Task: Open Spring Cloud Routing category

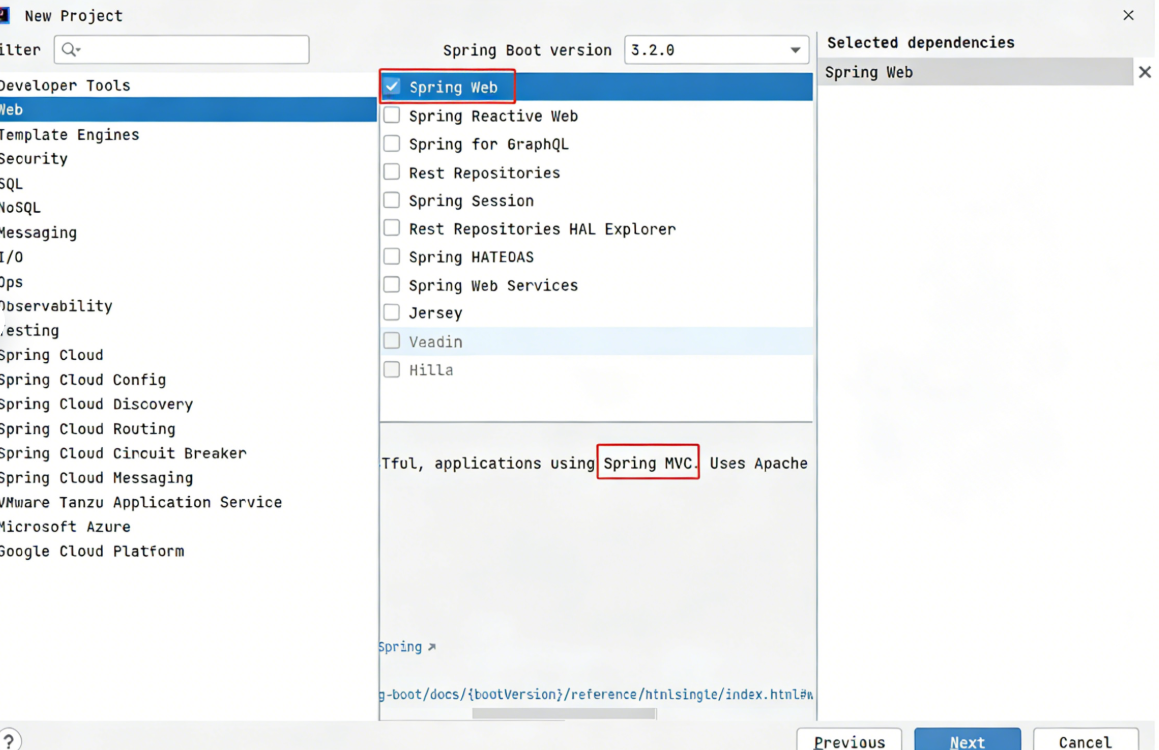Action: (188, 429)
